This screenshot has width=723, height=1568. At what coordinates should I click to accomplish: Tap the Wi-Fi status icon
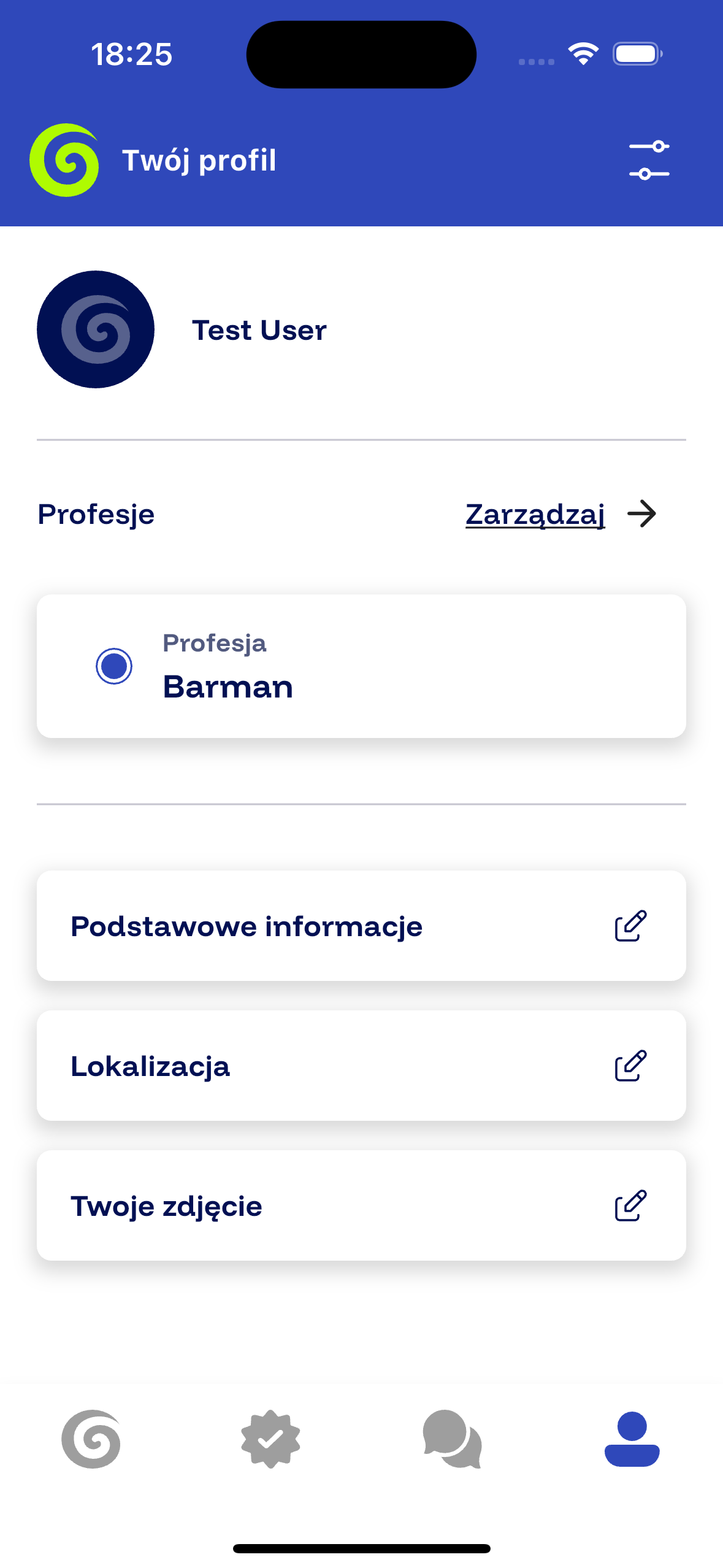tap(583, 54)
